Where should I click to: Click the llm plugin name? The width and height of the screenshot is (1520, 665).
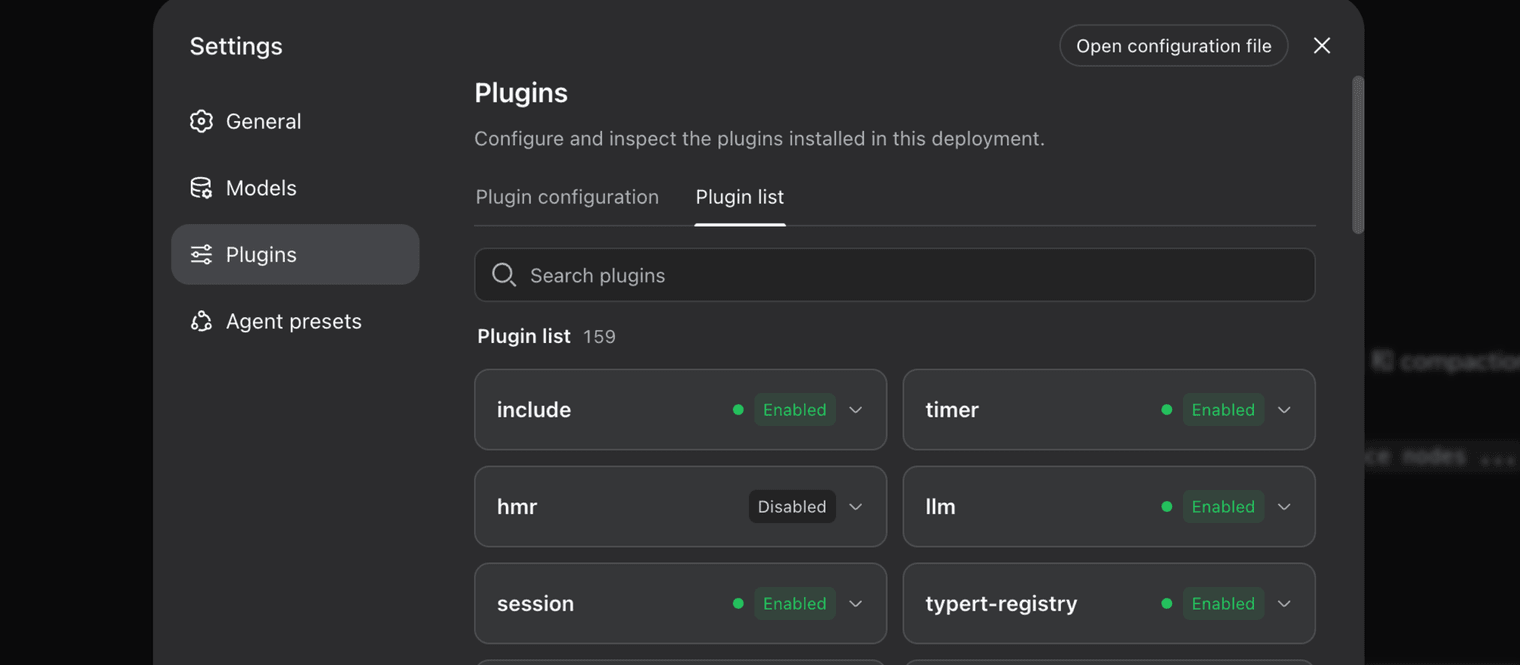tap(940, 507)
